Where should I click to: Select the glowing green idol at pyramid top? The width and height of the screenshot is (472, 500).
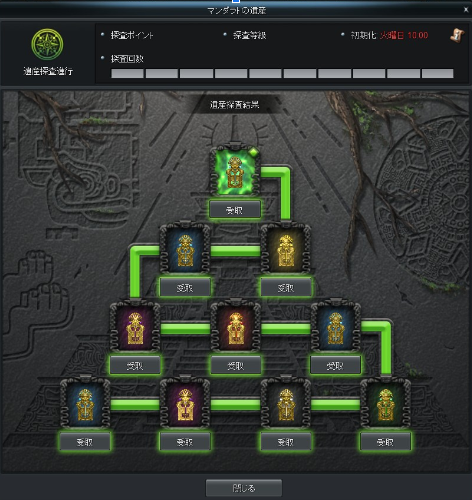(235, 171)
